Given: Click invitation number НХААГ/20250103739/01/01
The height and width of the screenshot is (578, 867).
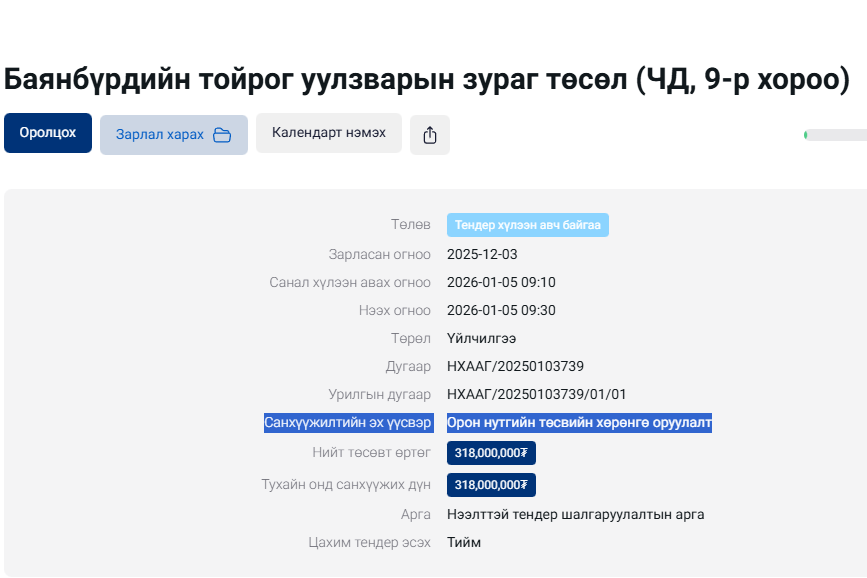Looking at the screenshot, I should (x=536, y=394).
